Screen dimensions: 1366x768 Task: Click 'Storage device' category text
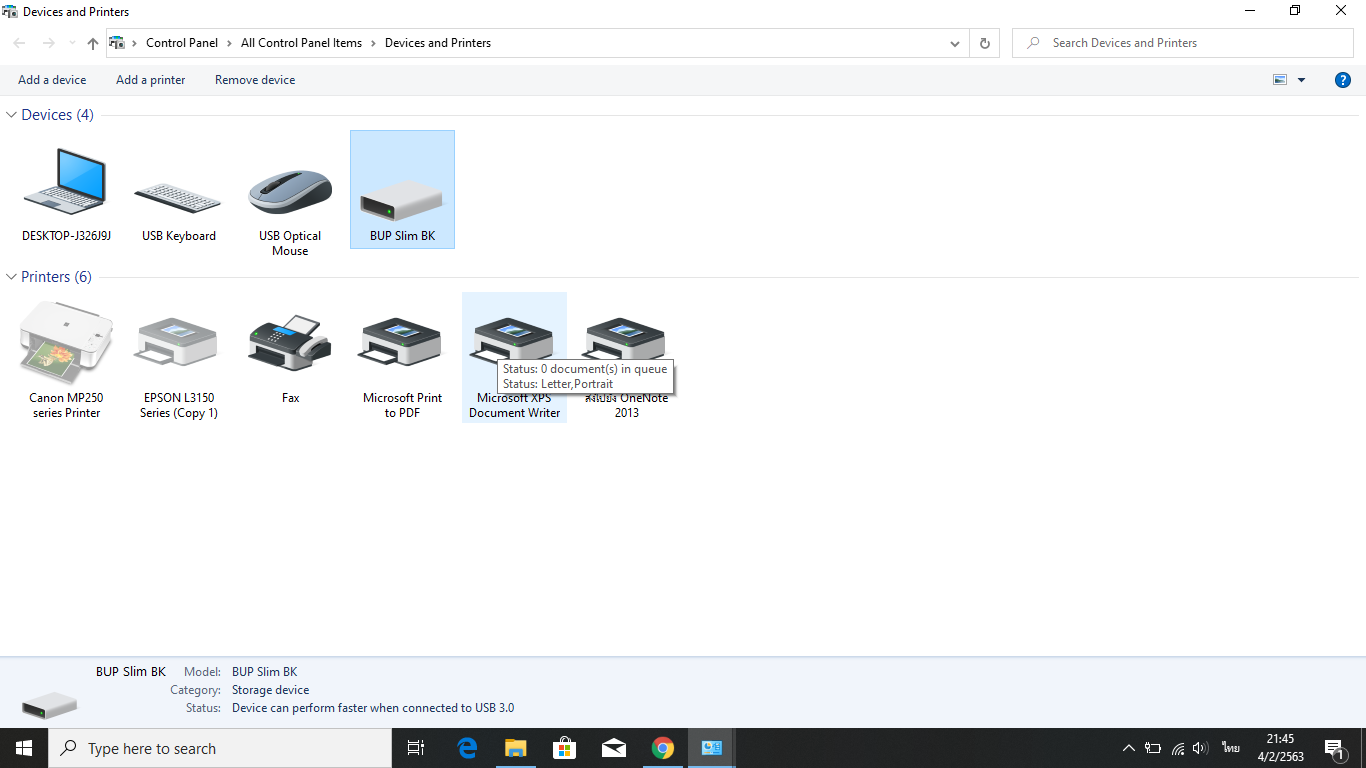click(x=271, y=690)
